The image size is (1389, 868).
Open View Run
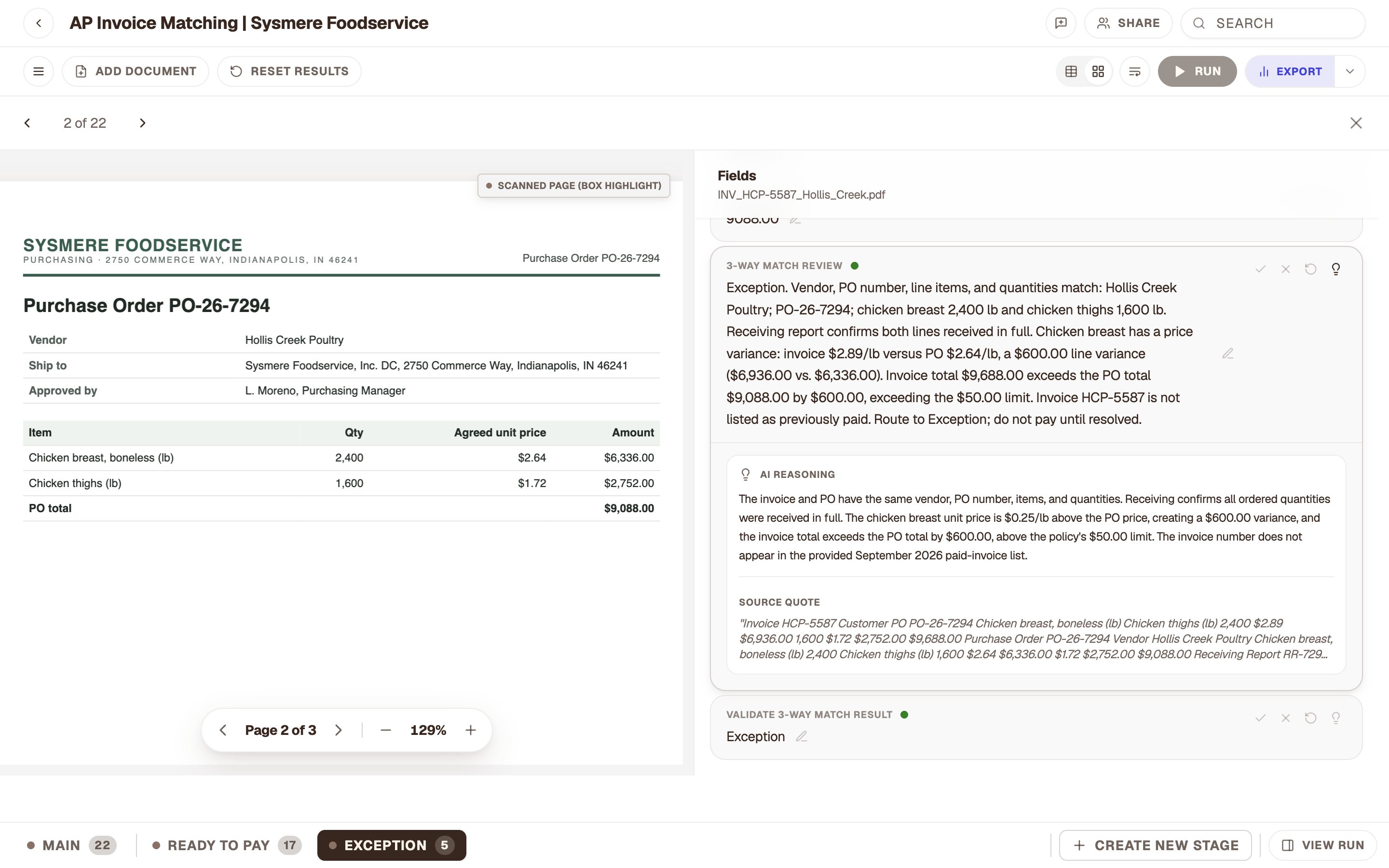click(1322, 845)
